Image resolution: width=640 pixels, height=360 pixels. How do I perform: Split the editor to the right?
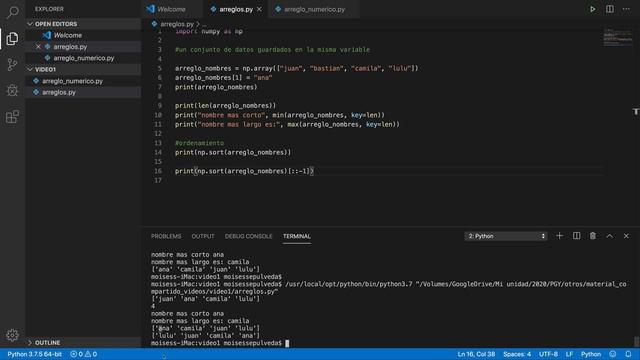[609, 9]
